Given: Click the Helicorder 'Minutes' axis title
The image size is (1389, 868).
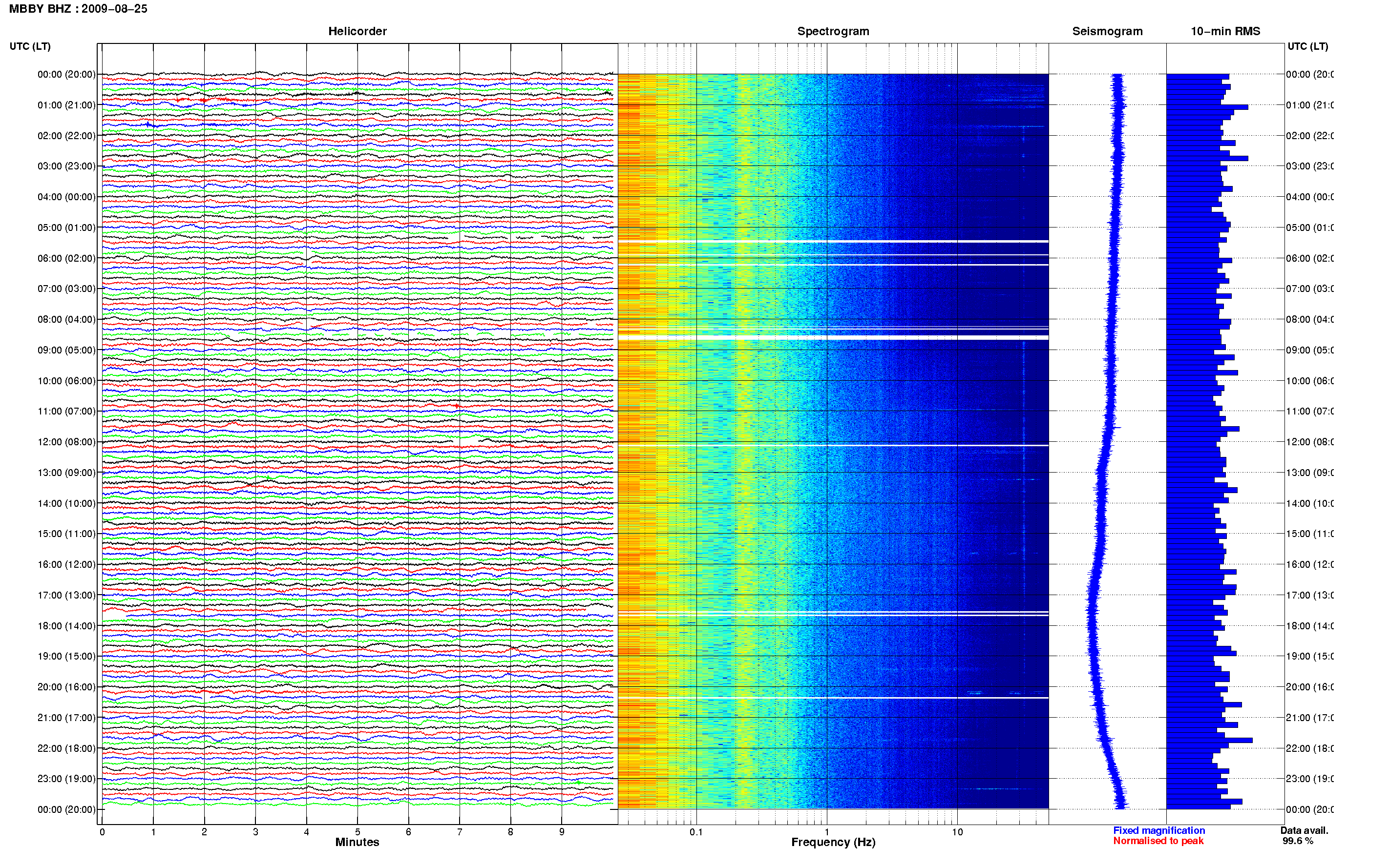Looking at the screenshot, I should pyautogui.click(x=357, y=842).
